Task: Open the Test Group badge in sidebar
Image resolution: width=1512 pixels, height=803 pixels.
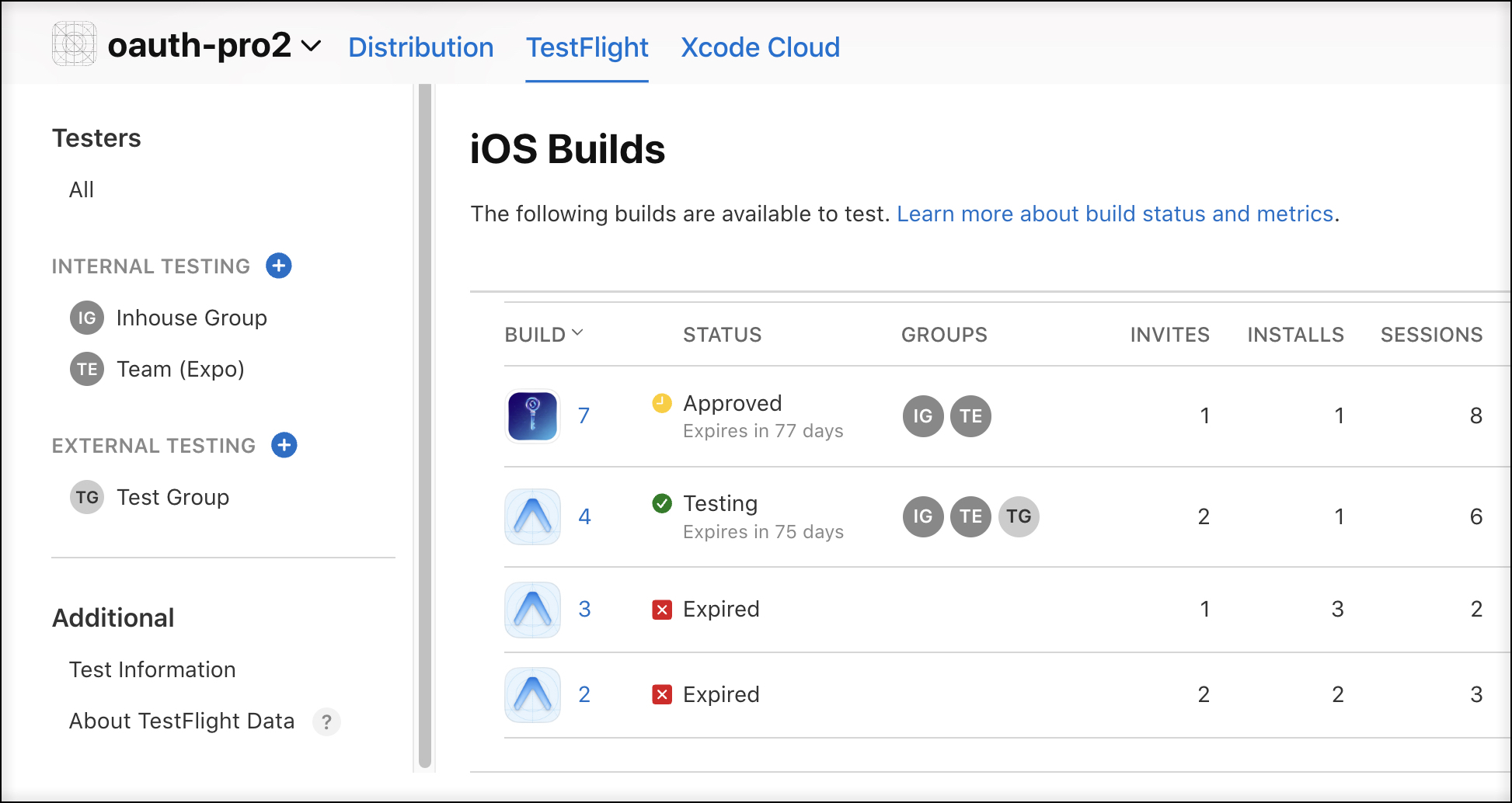Action: [86, 497]
